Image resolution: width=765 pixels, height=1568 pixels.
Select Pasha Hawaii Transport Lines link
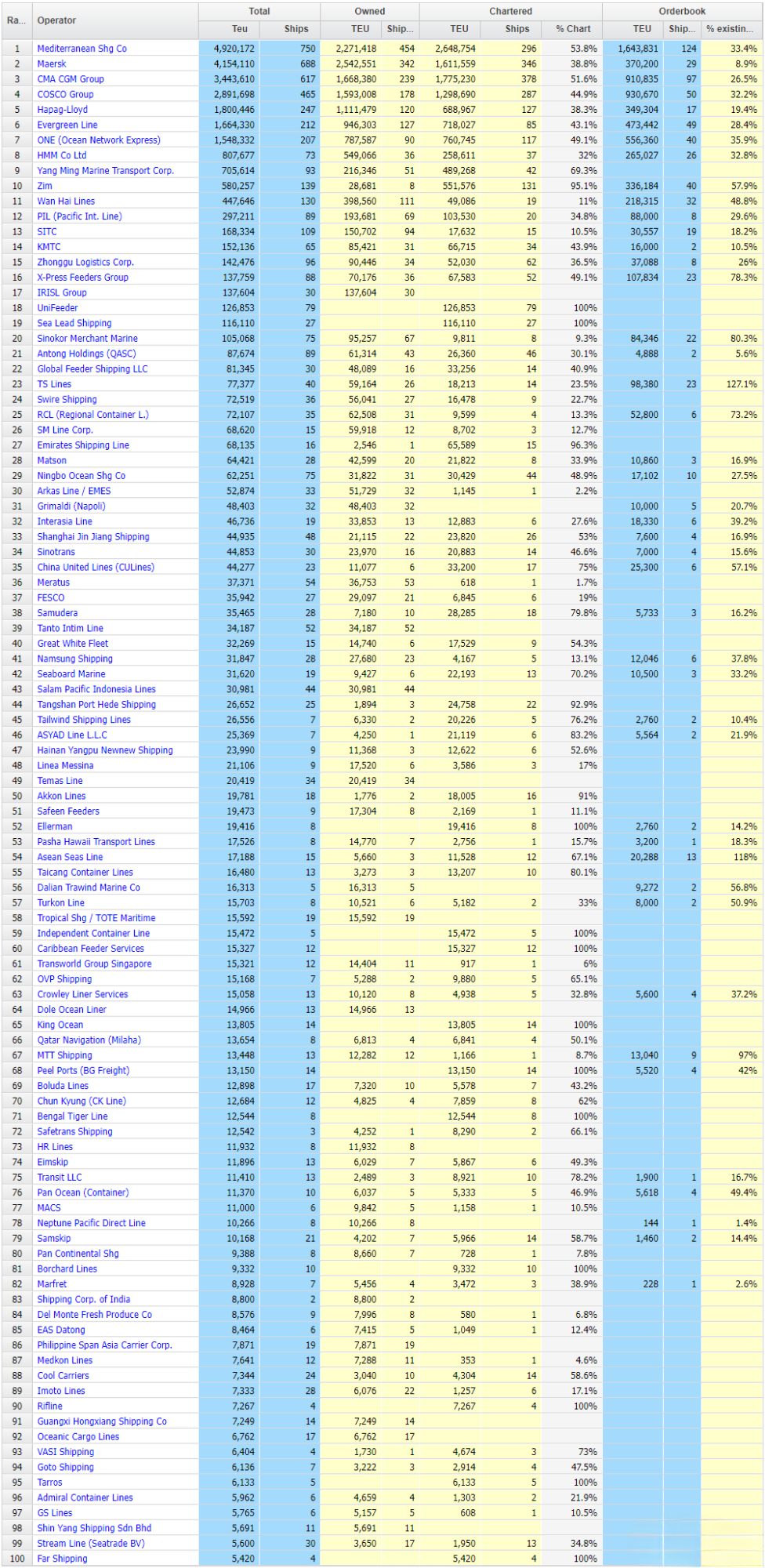click(x=96, y=842)
